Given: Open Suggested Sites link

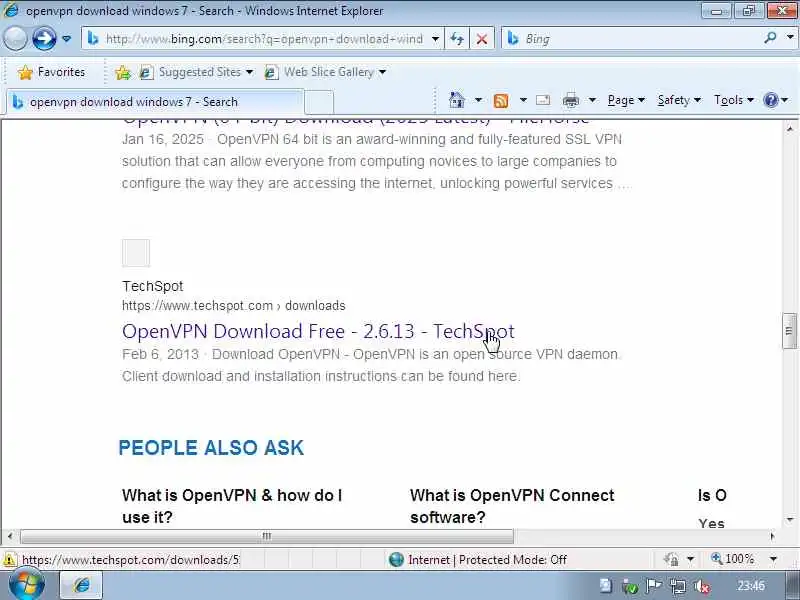Looking at the screenshot, I should [199, 72].
